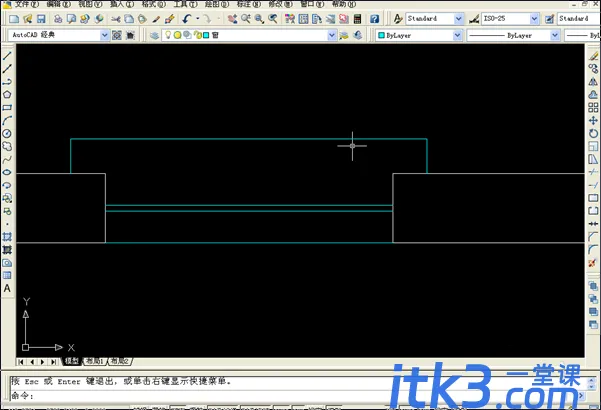601x410 pixels.
Task: Select the Fillet tool
Action: (593, 250)
